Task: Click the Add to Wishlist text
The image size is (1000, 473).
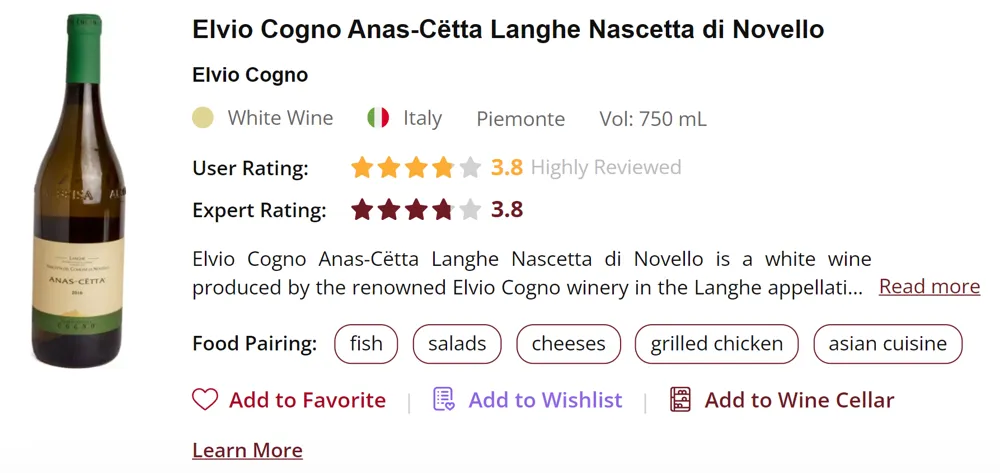Action: point(545,400)
